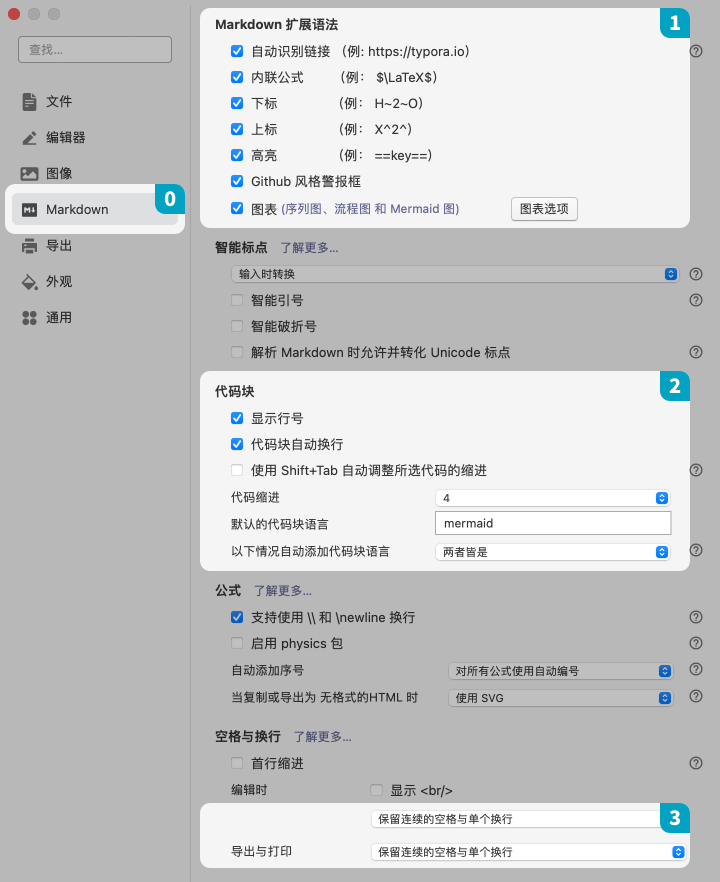Open 了解更多 link beside 公式
Image resolution: width=720 pixels, height=882 pixels.
[x=282, y=591]
